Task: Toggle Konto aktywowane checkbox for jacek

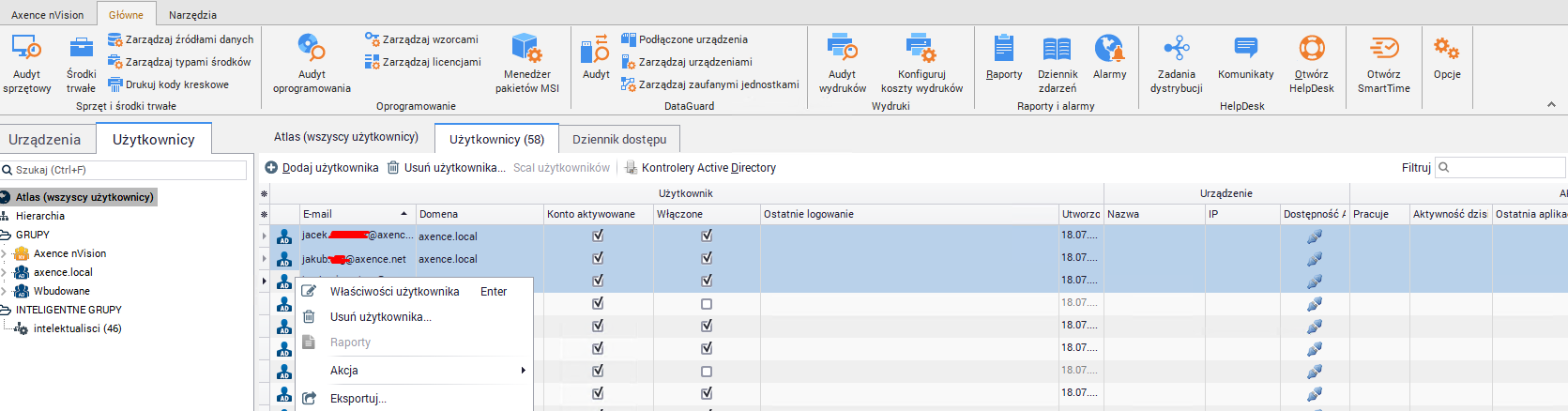Action: (598, 236)
